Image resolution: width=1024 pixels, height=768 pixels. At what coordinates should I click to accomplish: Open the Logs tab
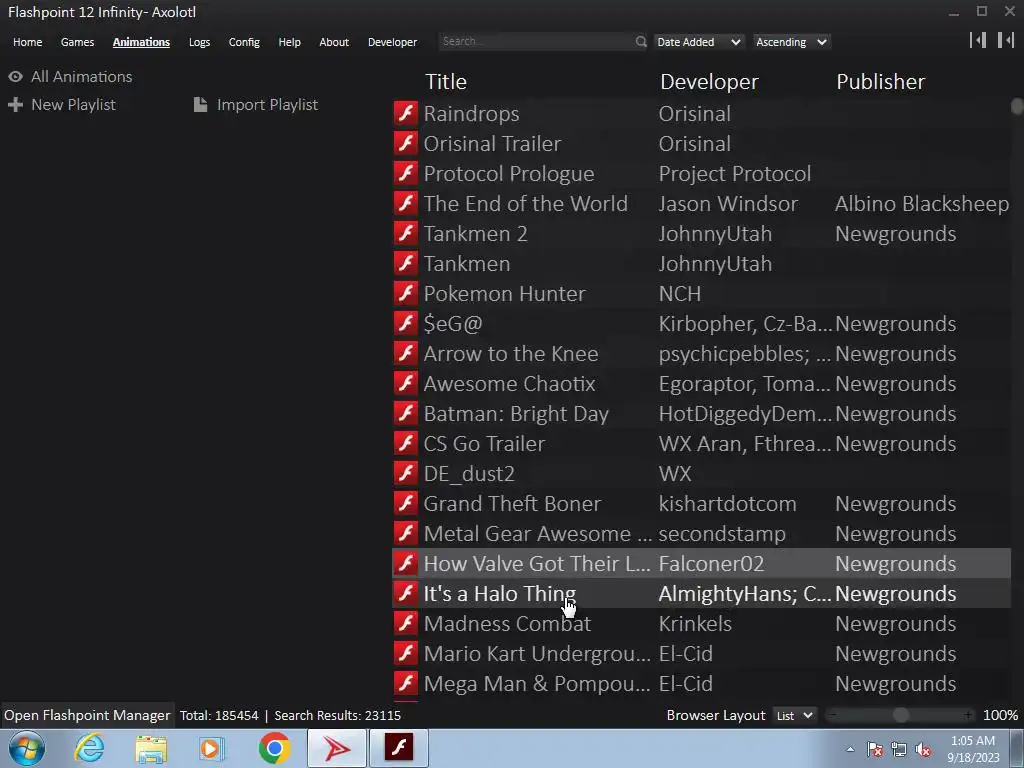tap(199, 42)
